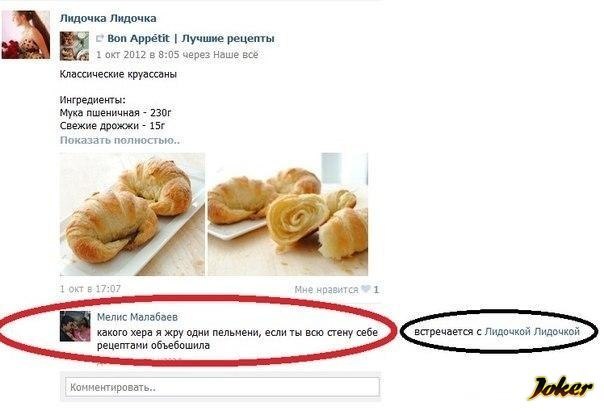Click the 1 окт в 17:07 post date

[x=91, y=289]
